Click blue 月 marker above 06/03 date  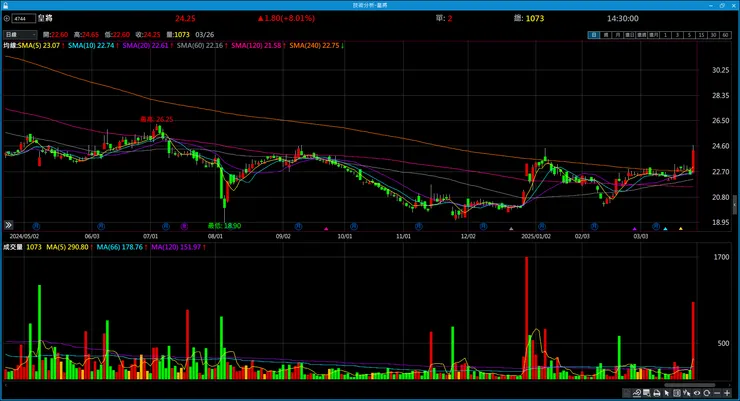pos(101,226)
